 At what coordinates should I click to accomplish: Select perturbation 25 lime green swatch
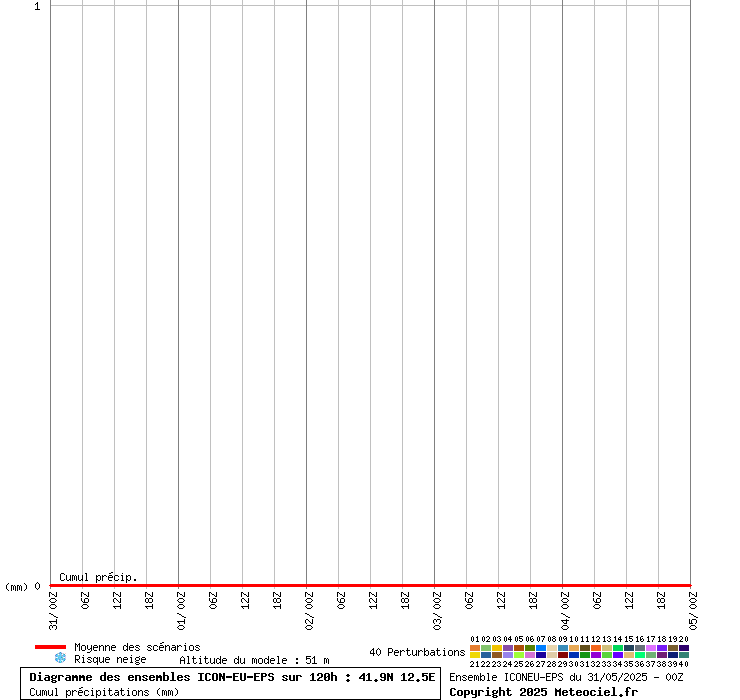519,655
